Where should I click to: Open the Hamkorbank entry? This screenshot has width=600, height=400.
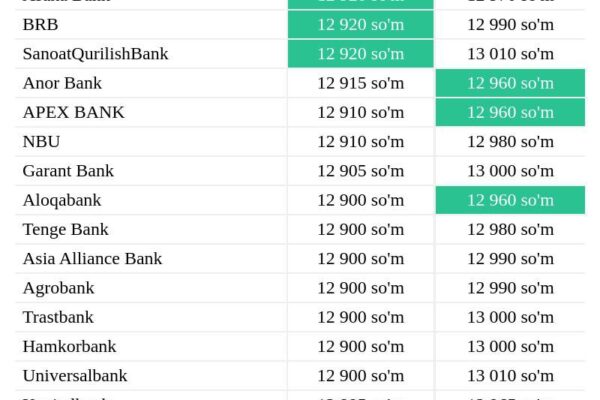[x=69, y=347]
